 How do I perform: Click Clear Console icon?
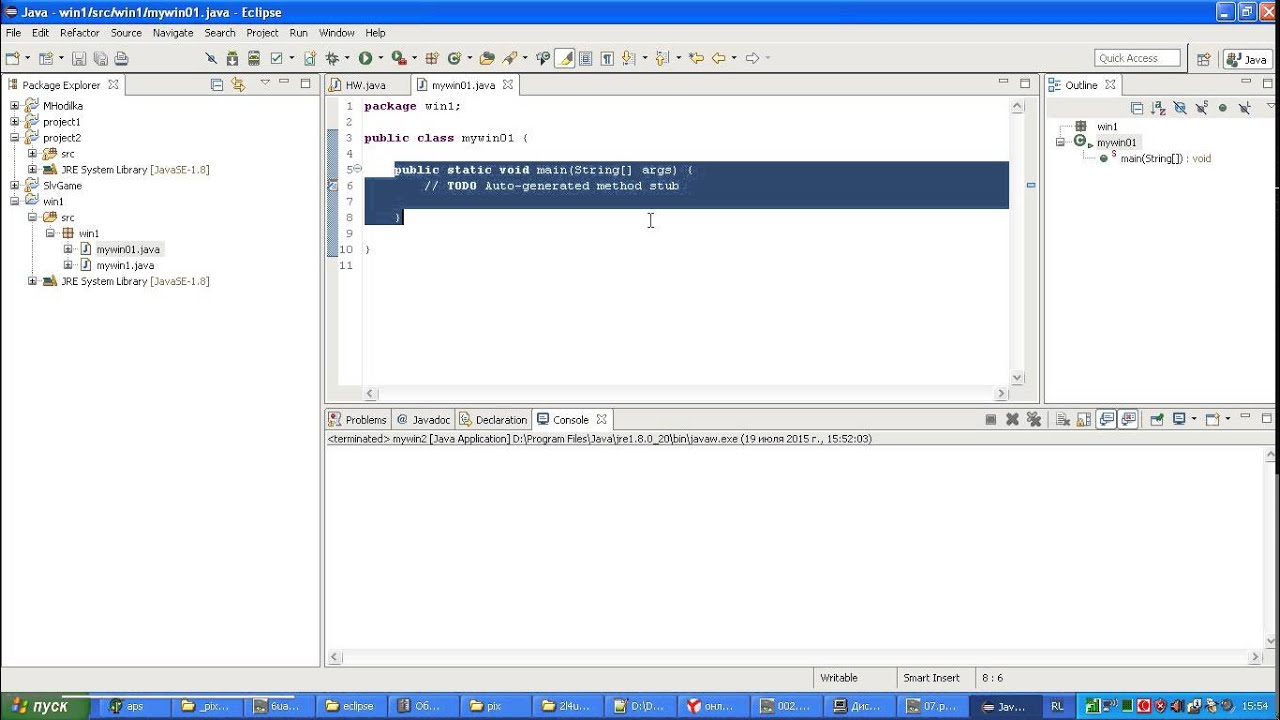[1063, 420]
